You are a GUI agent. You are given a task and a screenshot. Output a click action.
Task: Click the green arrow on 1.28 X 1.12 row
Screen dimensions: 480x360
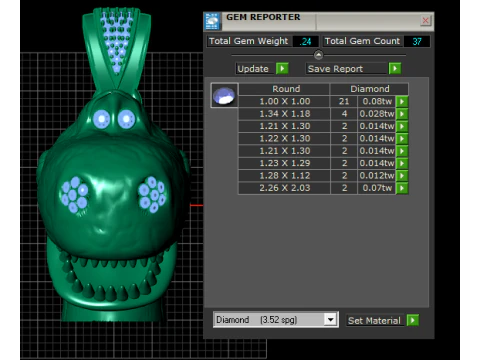[x=402, y=175]
